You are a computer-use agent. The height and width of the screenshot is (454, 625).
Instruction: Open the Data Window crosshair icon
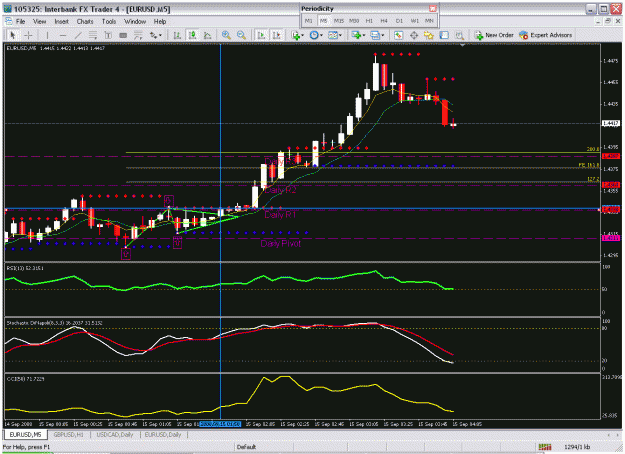click(x=414, y=35)
